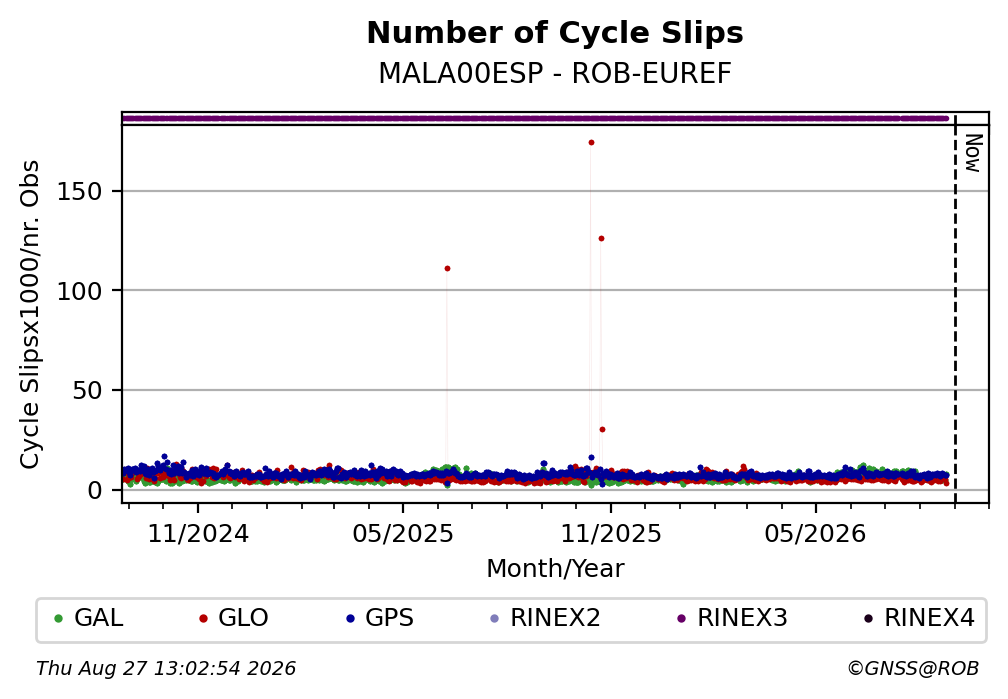Click the ©GNSS@ROB credit text
This screenshot has width=1008, height=699.
pyautogui.click(x=913, y=669)
